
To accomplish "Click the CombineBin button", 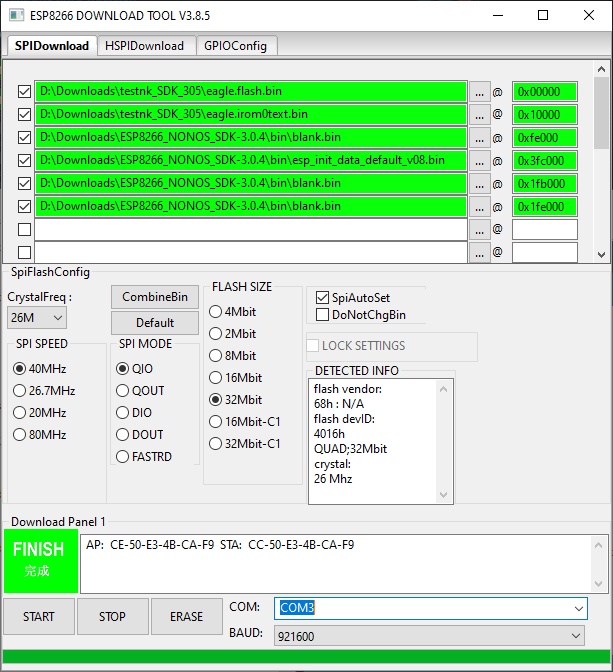I will (155, 297).
